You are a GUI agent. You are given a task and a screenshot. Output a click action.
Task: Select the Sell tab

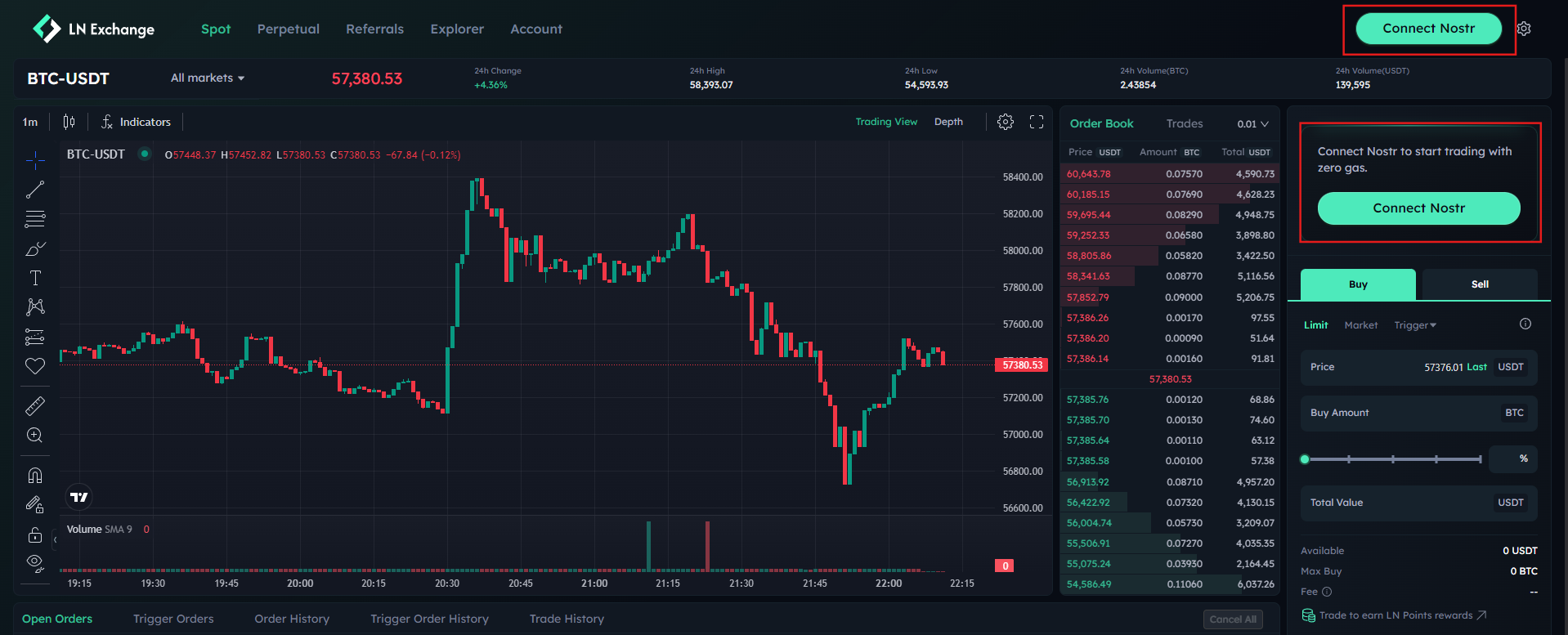(x=1480, y=284)
